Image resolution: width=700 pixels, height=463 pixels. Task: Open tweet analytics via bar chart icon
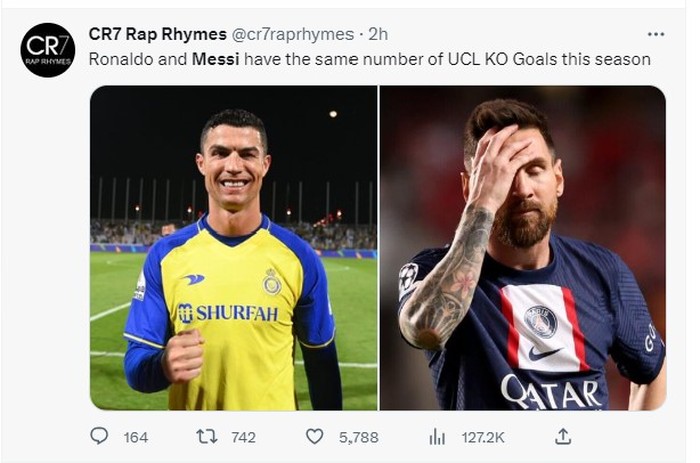(437, 437)
